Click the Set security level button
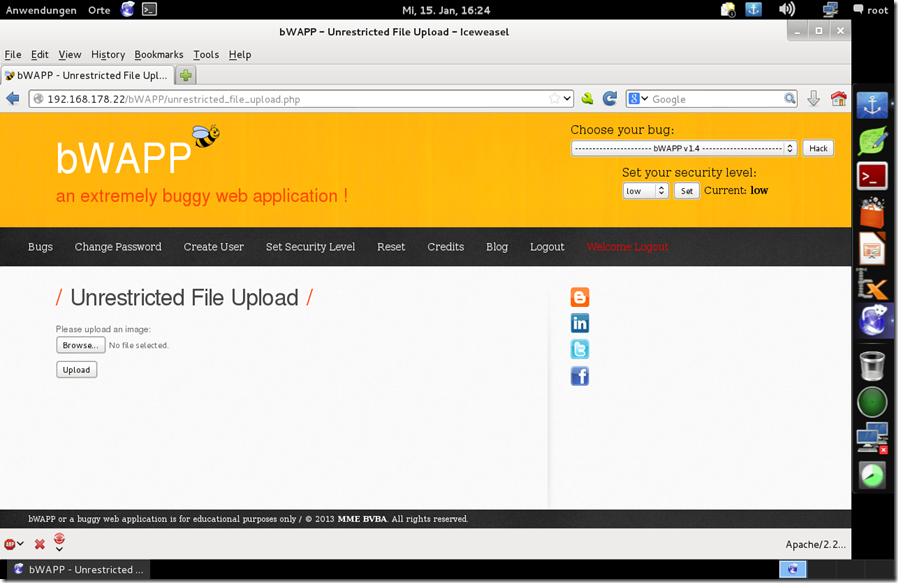 coord(687,191)
